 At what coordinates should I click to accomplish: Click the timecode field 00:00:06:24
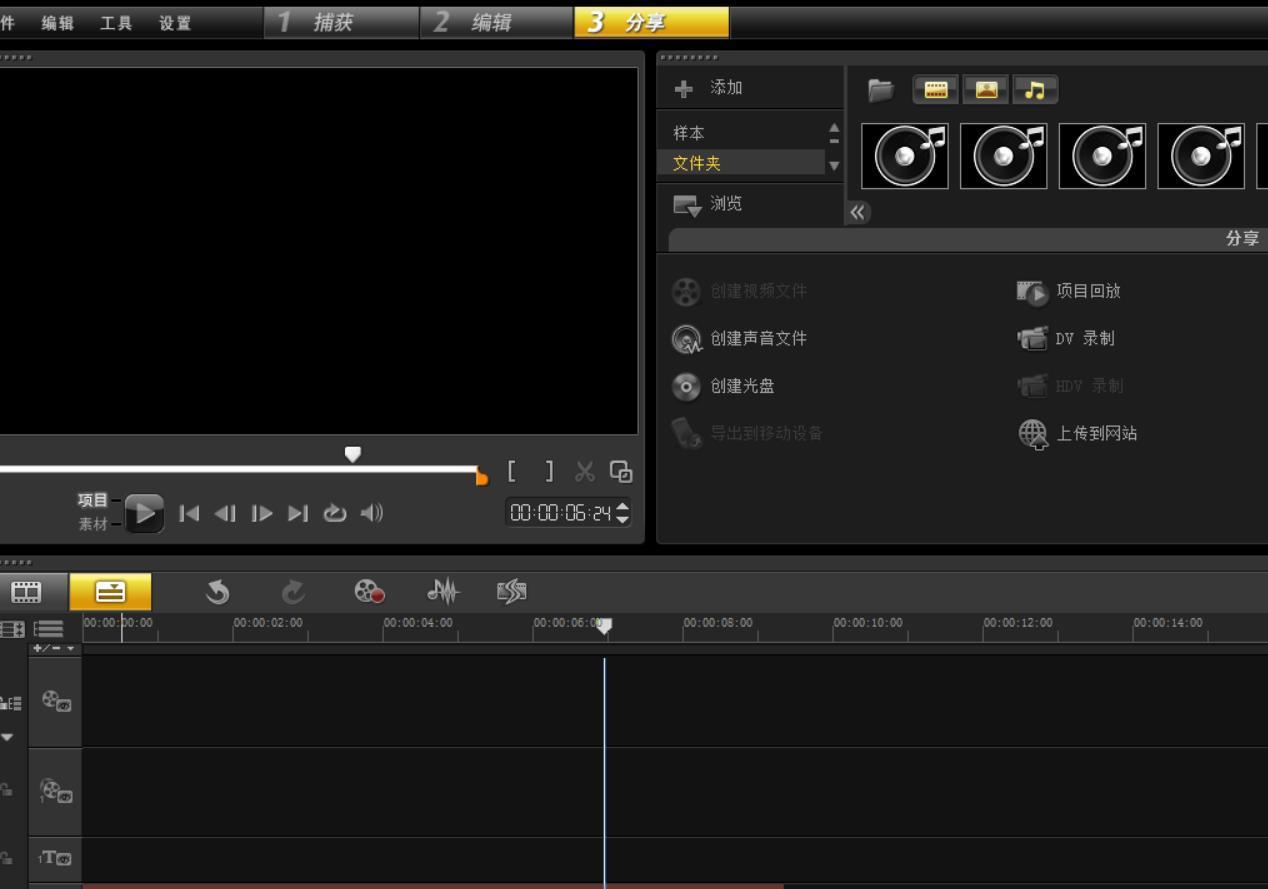click(x=559, y=514)
